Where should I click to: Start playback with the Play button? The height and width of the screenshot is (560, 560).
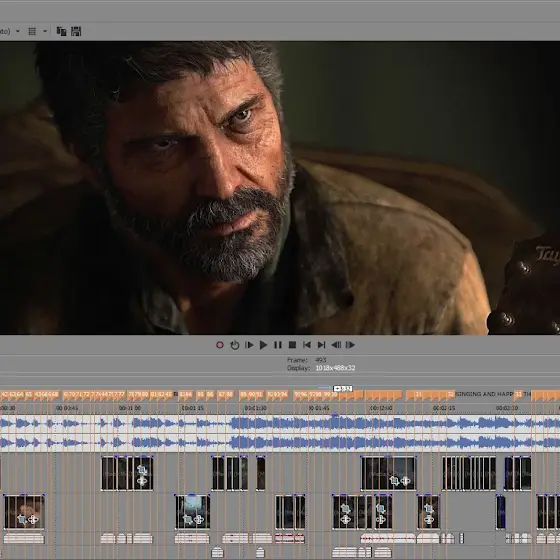tap(264, 345)
